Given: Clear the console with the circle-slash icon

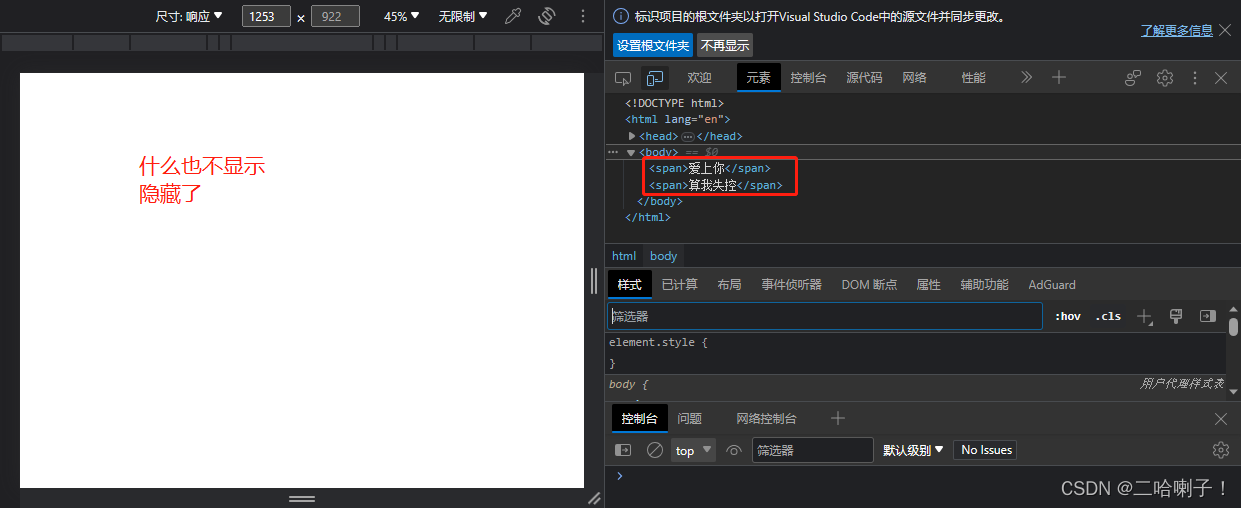Looking at the screenshot, I should click(655, 450).
